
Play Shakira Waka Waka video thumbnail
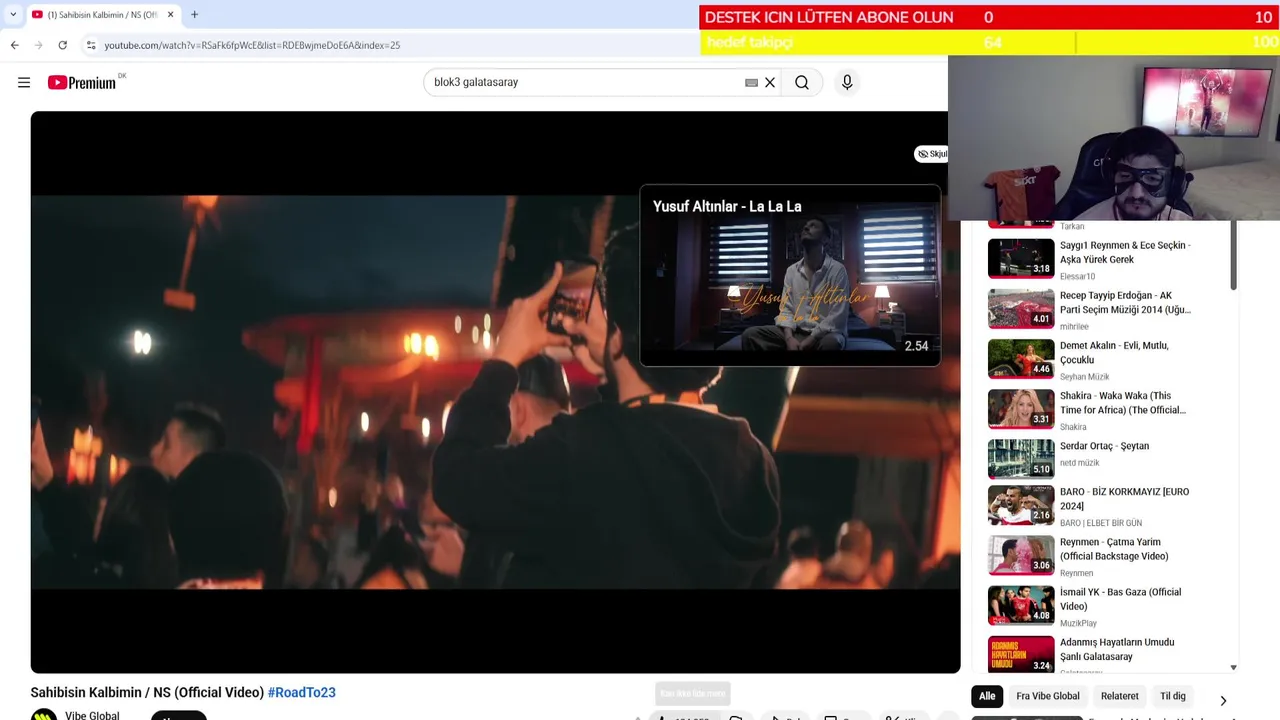tap(1021, 409)
